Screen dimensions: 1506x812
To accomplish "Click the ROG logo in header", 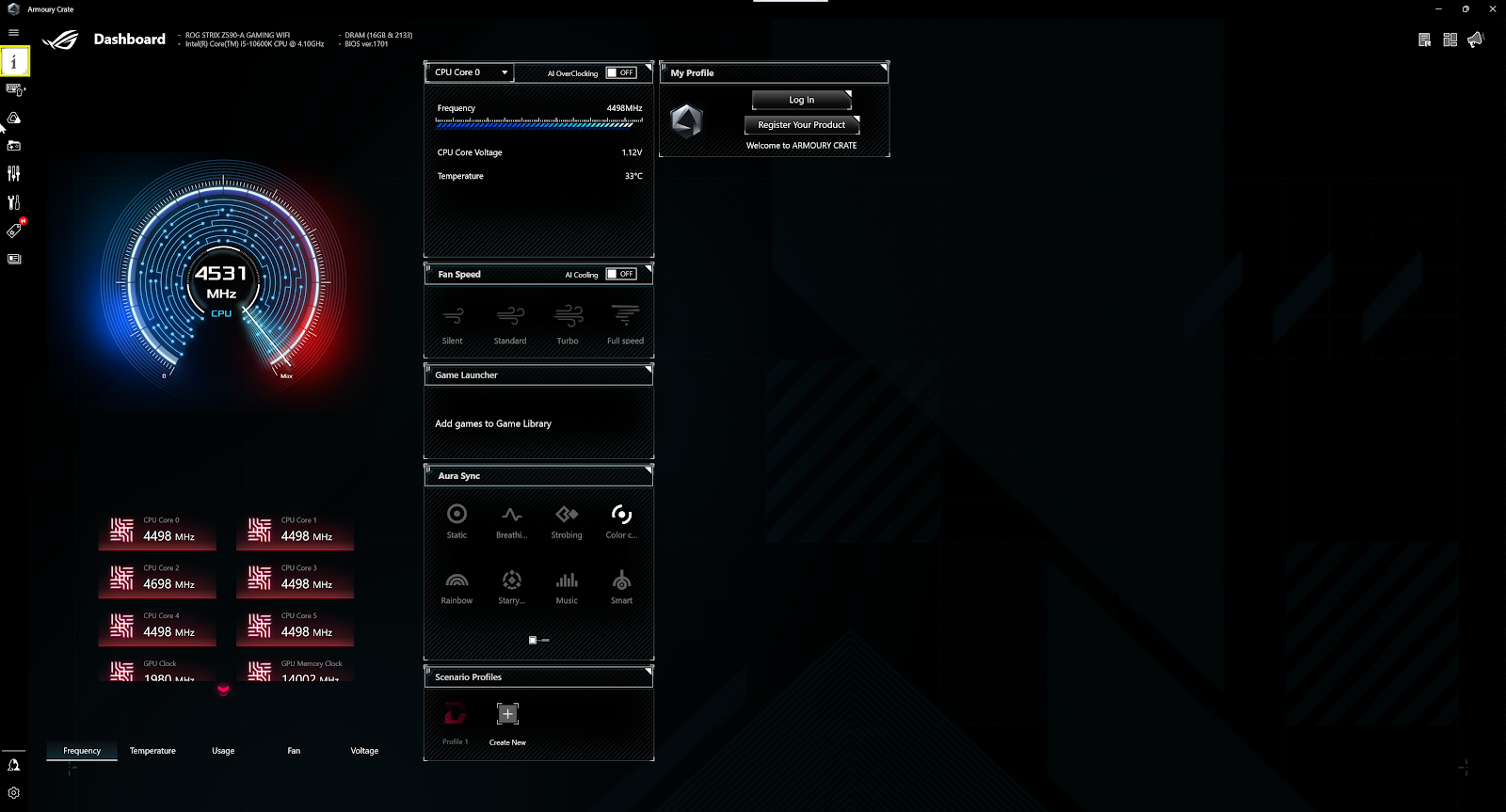I will click(60, 40).
